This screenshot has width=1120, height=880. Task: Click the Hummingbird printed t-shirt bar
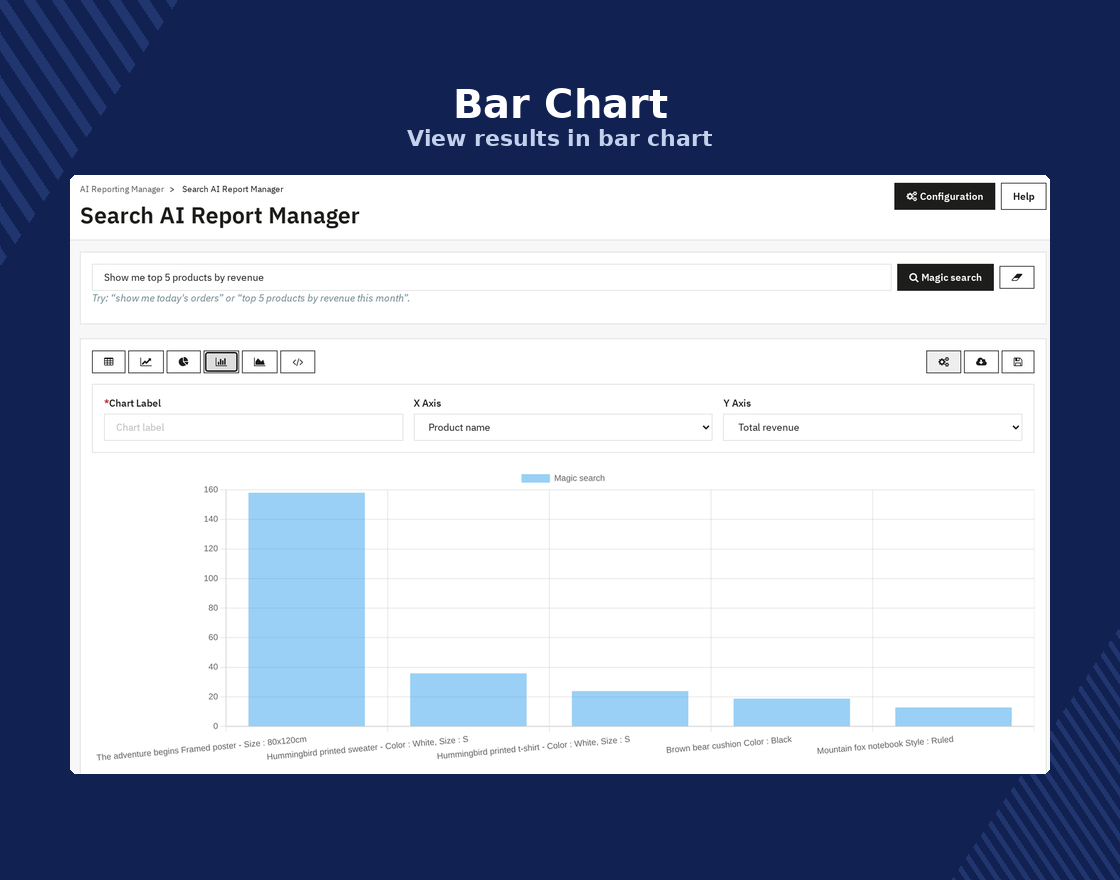click(x=630, y=709)
